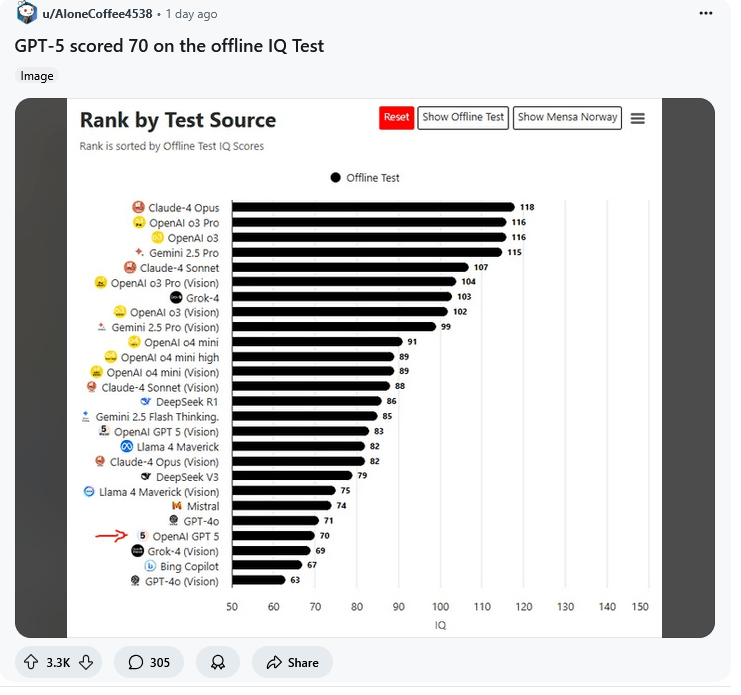The width and height of the screenshot is (741, 695).
Task: Click the Share button
Action: 291,662
